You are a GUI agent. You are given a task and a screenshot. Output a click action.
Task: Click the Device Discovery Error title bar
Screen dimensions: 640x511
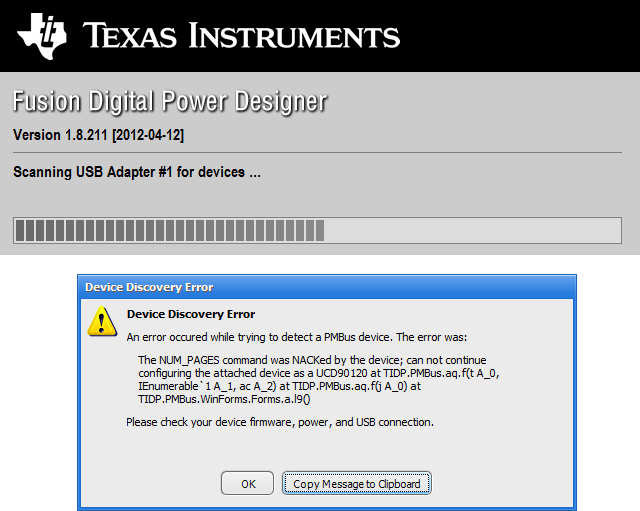(327, 287)
